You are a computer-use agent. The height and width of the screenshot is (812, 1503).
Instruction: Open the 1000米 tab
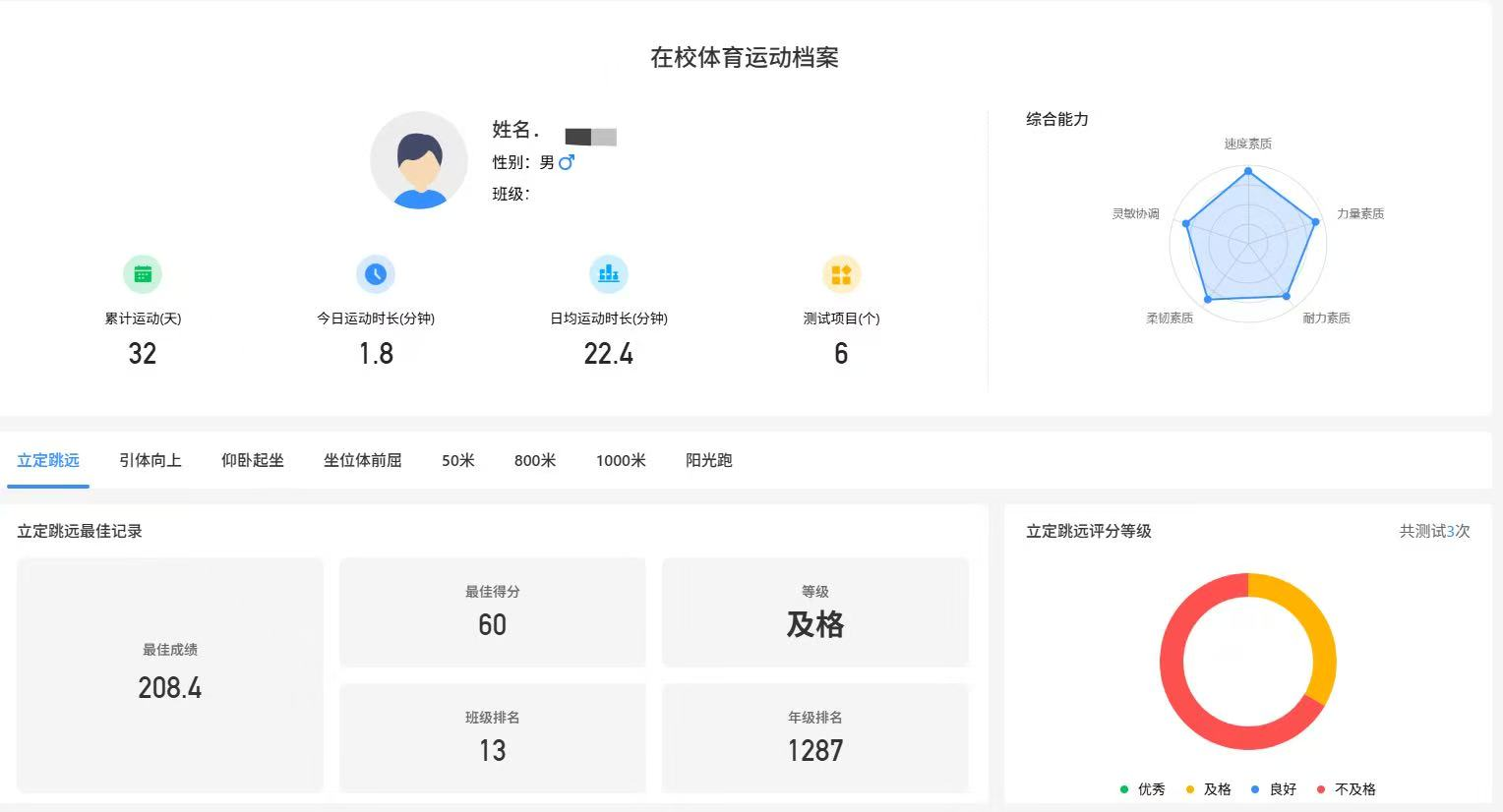click(x=621, y=460)
